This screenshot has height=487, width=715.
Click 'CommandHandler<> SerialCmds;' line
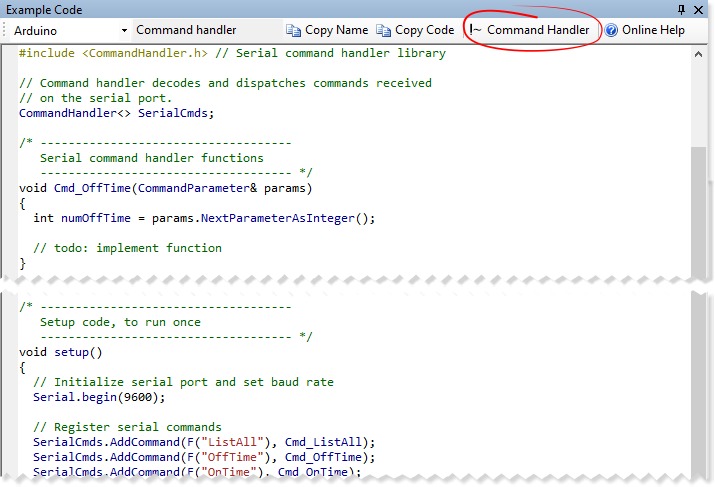point(116,113)
